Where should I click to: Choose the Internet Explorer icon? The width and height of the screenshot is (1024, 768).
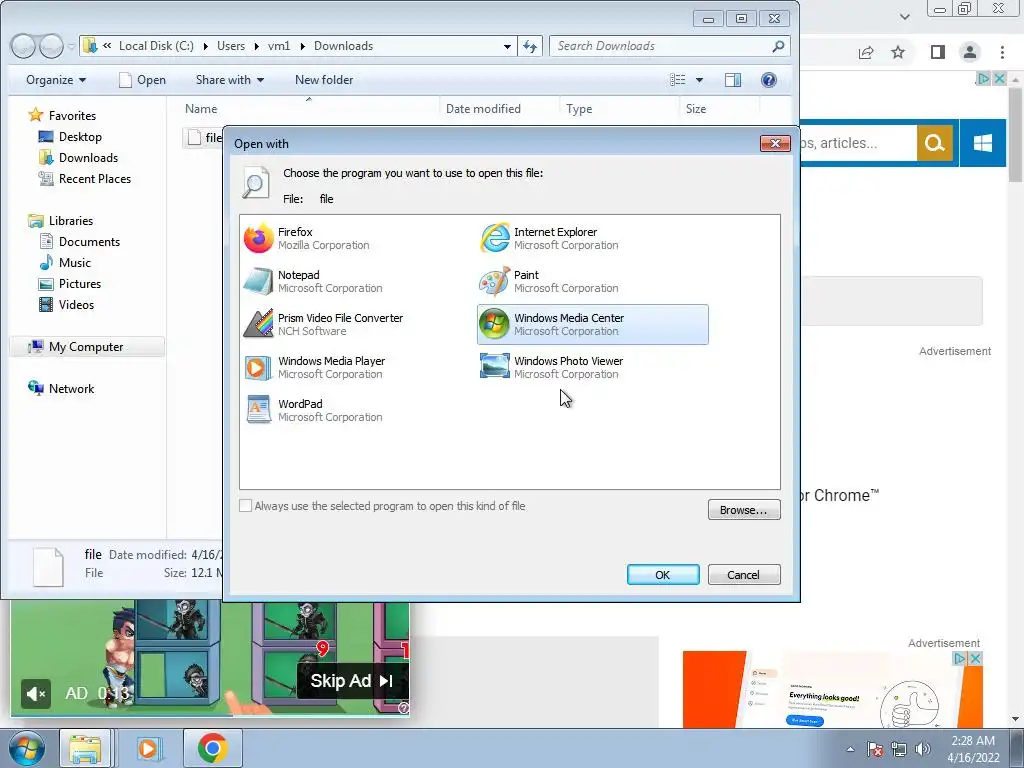494,238
